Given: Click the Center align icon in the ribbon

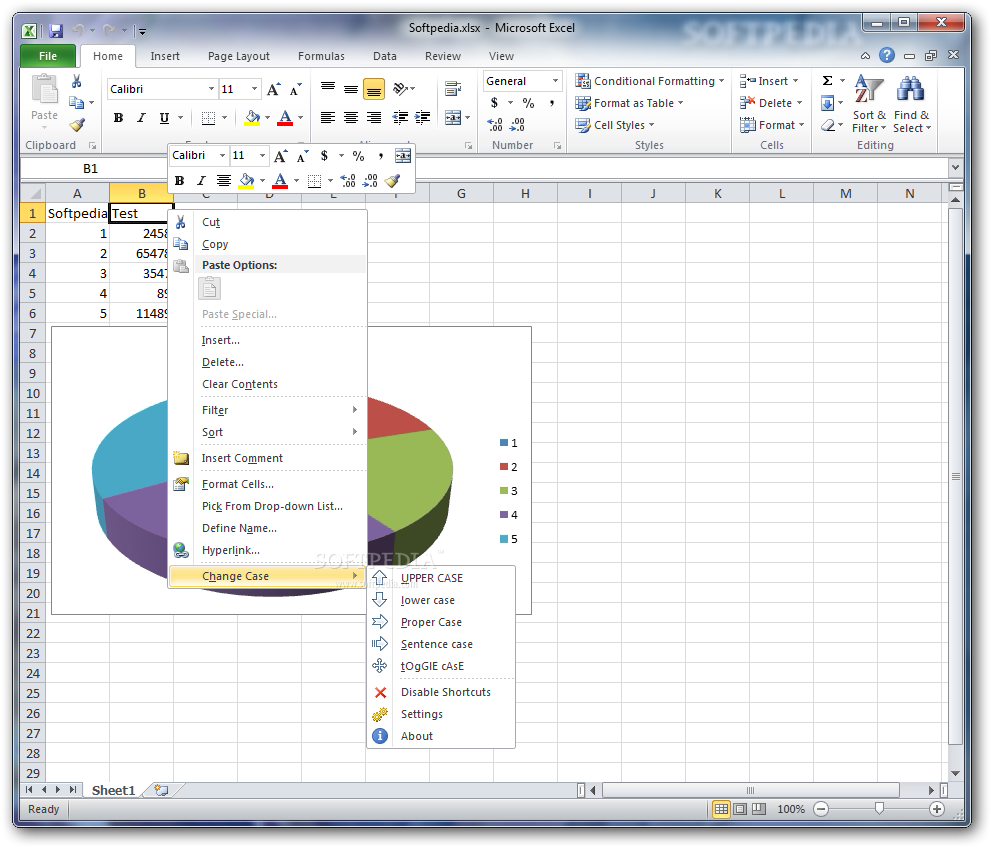Looking at the screenshot, I should 350,118.
